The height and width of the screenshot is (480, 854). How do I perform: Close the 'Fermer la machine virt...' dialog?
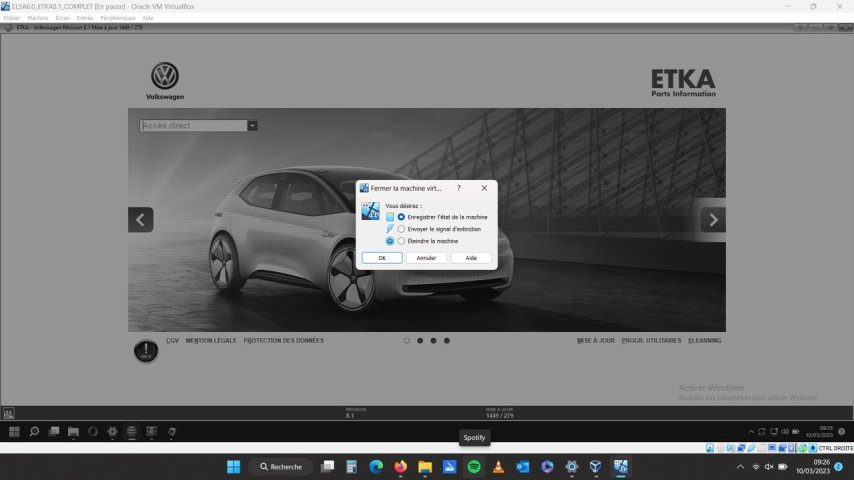tap(484, 188)
